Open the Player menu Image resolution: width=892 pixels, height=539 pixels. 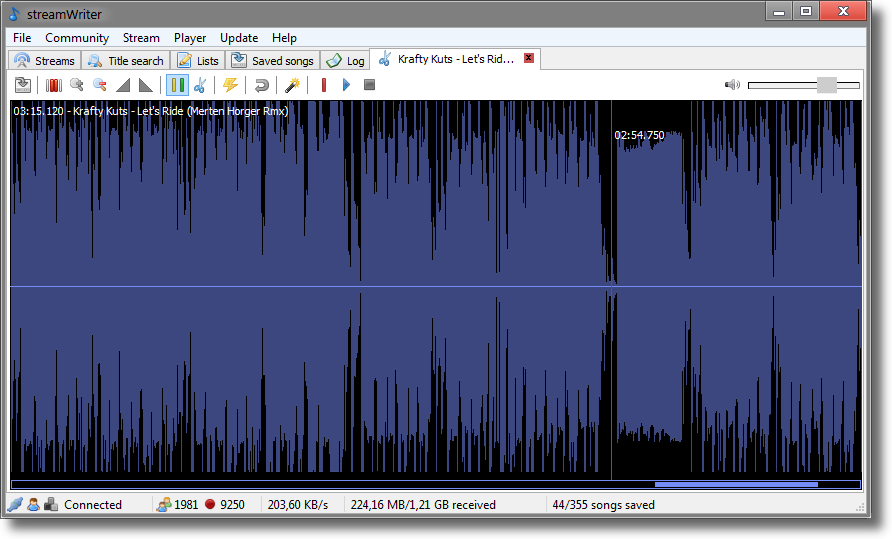190,38
